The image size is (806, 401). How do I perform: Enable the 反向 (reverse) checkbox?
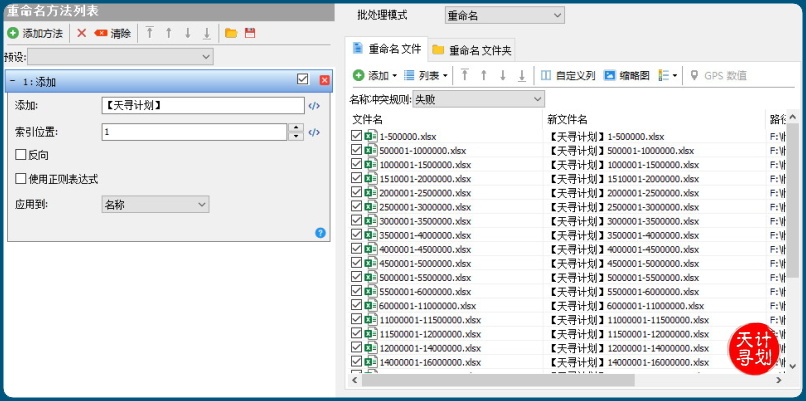tap(21, 155)
